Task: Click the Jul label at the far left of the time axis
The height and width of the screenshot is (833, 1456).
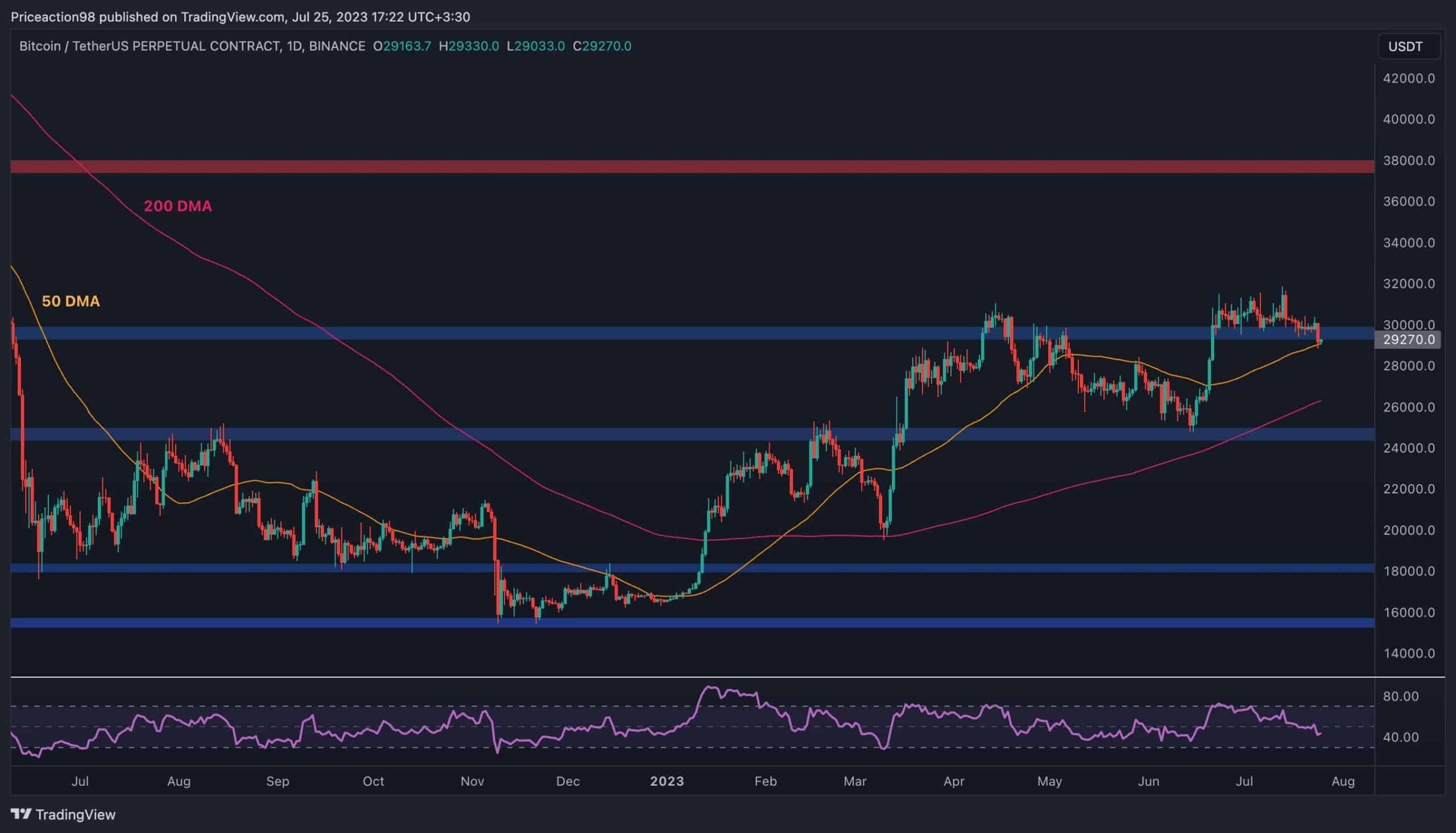Action: [x=80, y=782]
